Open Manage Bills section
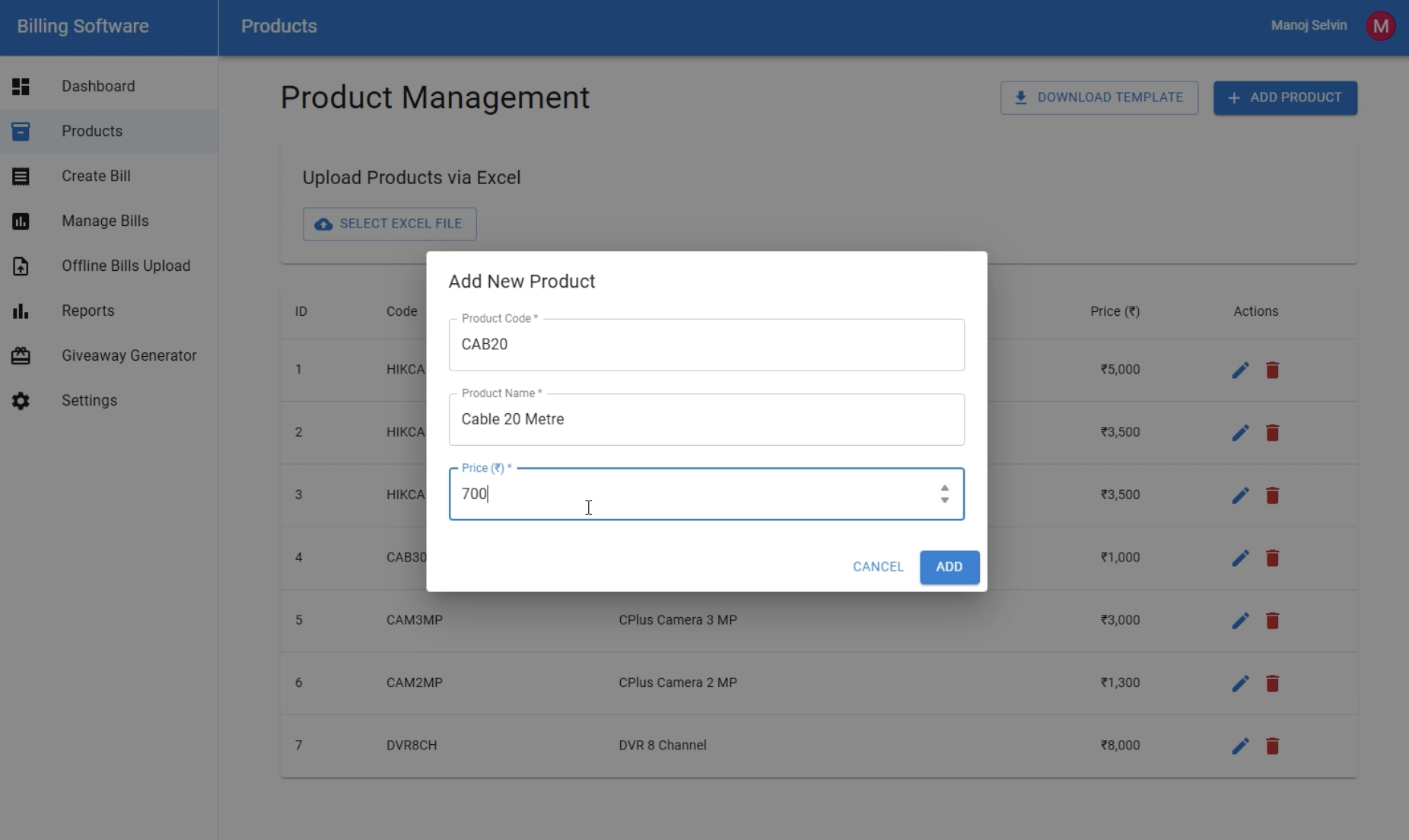Image resolution: width=1409 pixels, height=840 pixels. (104, 221)
